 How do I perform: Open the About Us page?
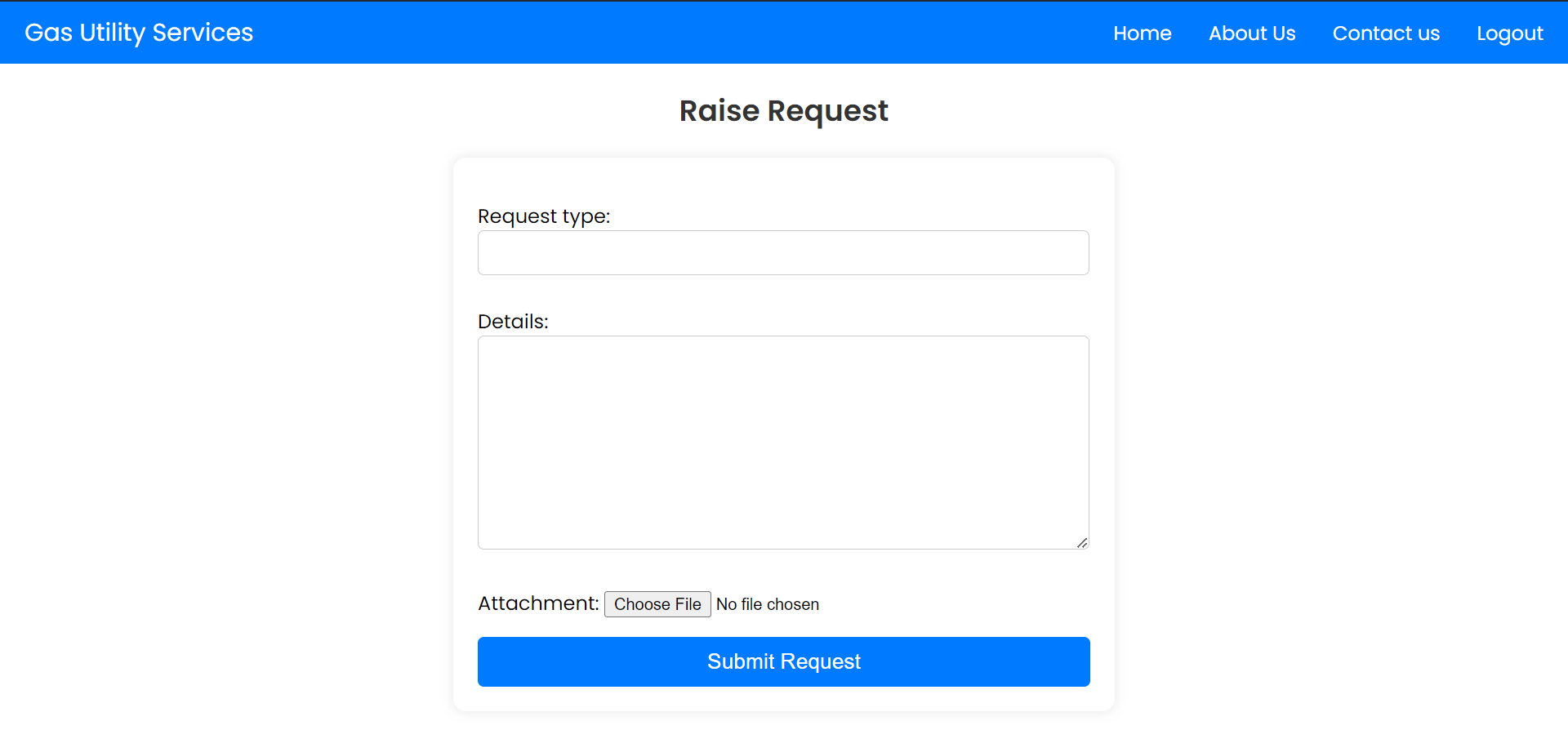pos(1252,33)
